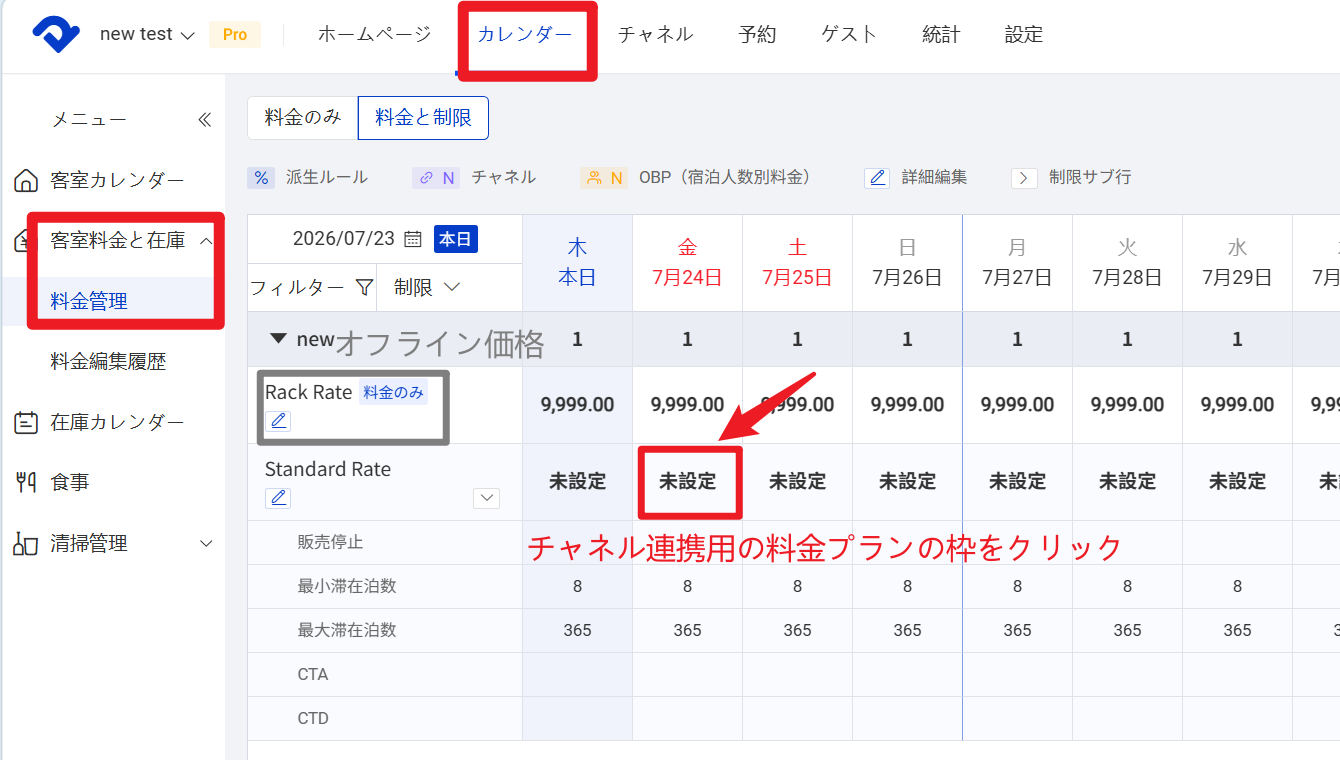Click the house icon beside 客室カレンダー
The height and width of the screenshot is (760, 1340).
[26, 181]
